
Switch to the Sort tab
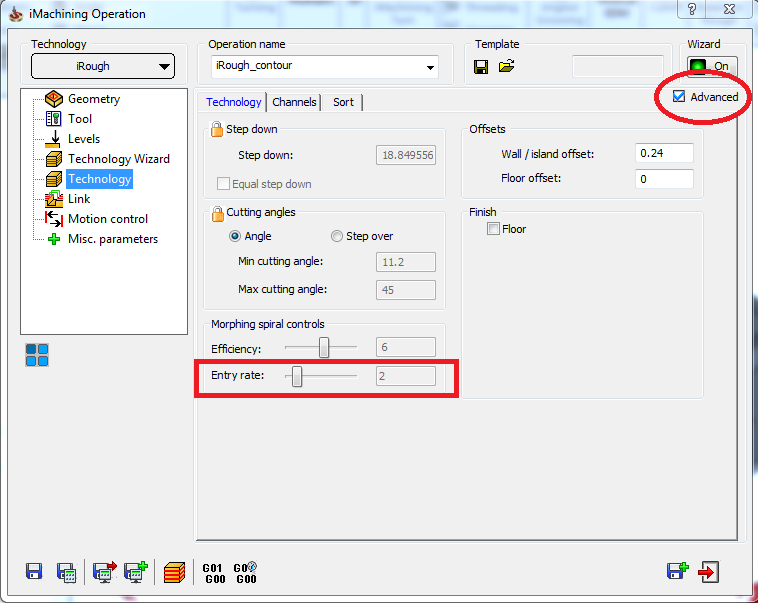click(343, 102)
